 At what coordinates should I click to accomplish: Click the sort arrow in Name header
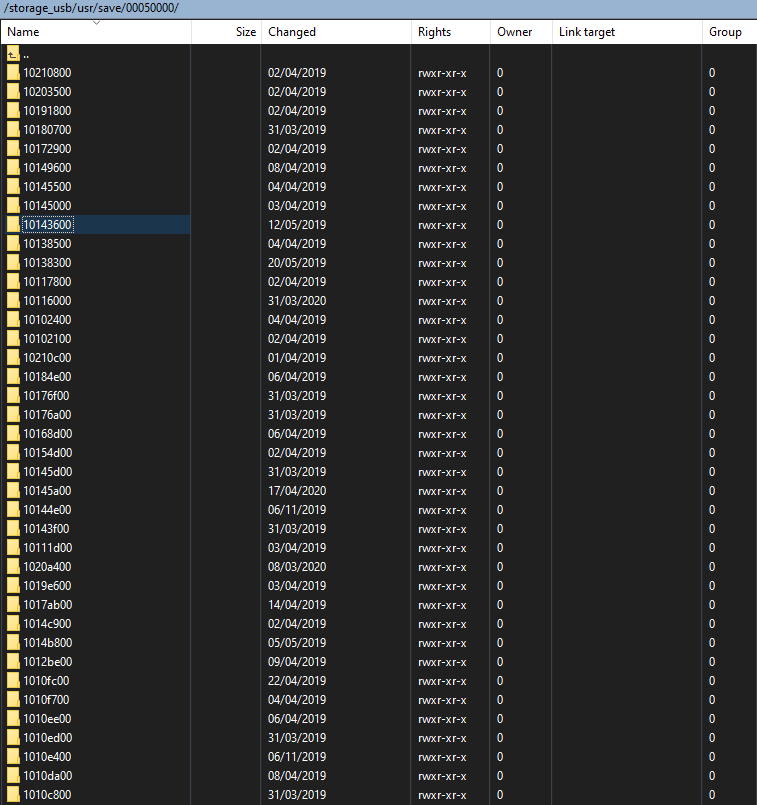click(96, 23)
